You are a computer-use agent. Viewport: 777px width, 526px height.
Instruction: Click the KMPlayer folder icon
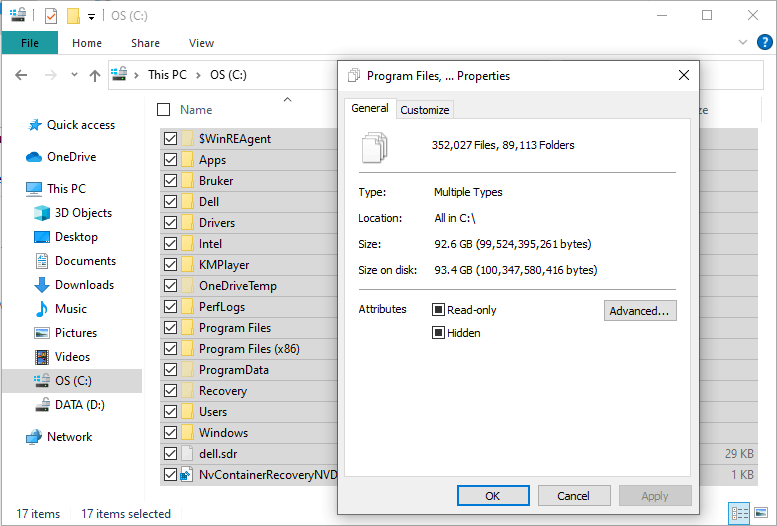pyautogui.click(x=187, y=265)
